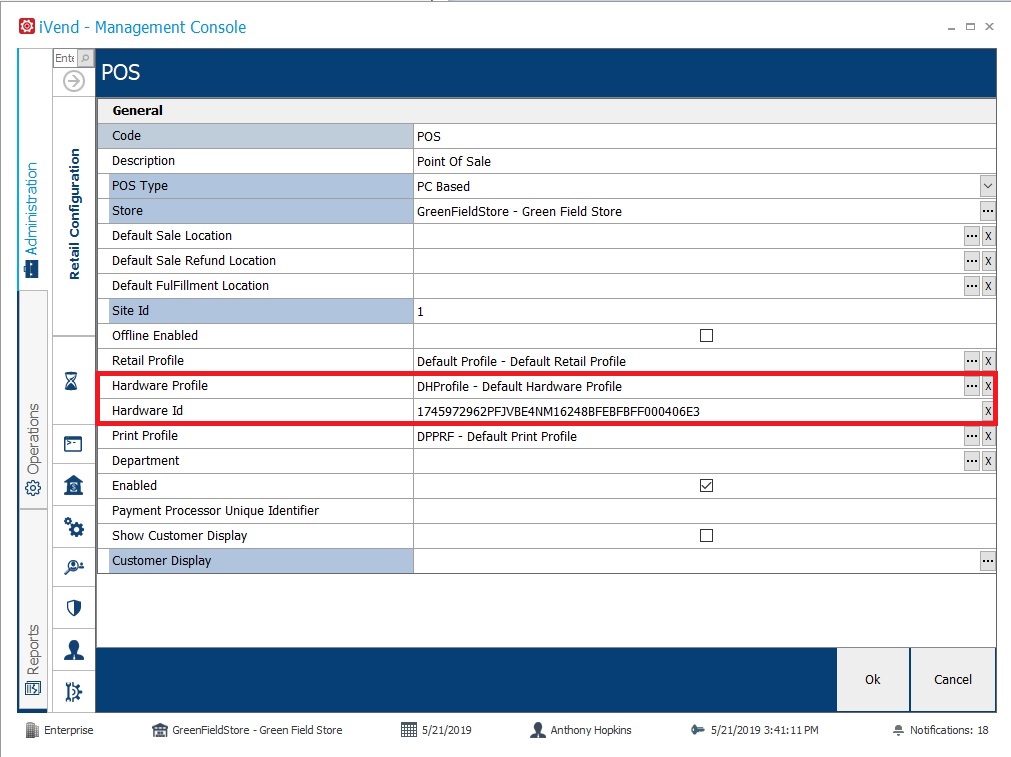Open the POS Type dropdown
1011x757 pixels.
987,186
